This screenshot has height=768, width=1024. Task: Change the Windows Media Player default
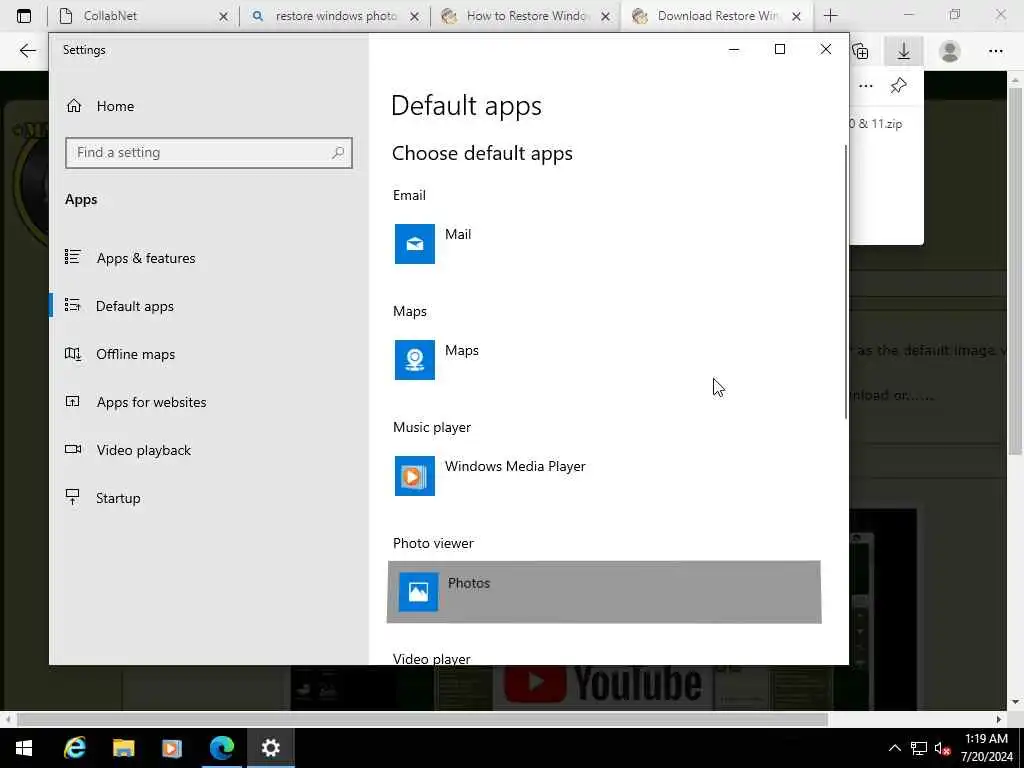click(604, 476)
